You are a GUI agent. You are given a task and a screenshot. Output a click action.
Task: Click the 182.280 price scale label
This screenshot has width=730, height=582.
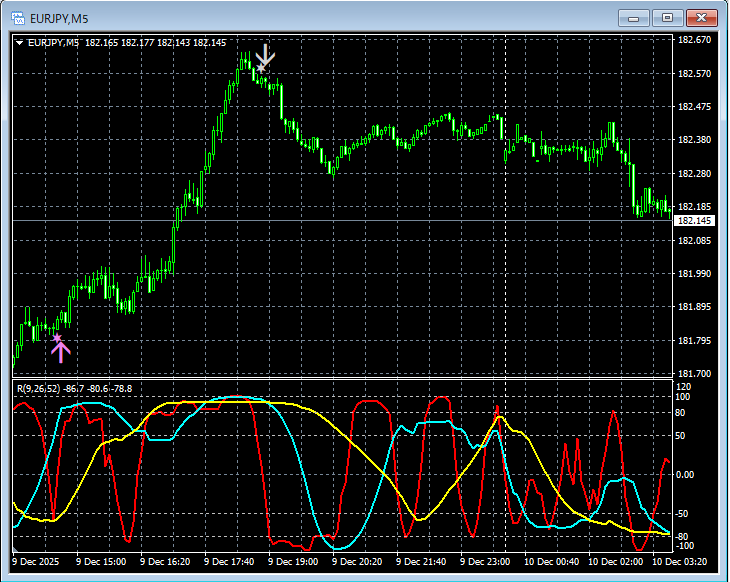coord(694,174)
